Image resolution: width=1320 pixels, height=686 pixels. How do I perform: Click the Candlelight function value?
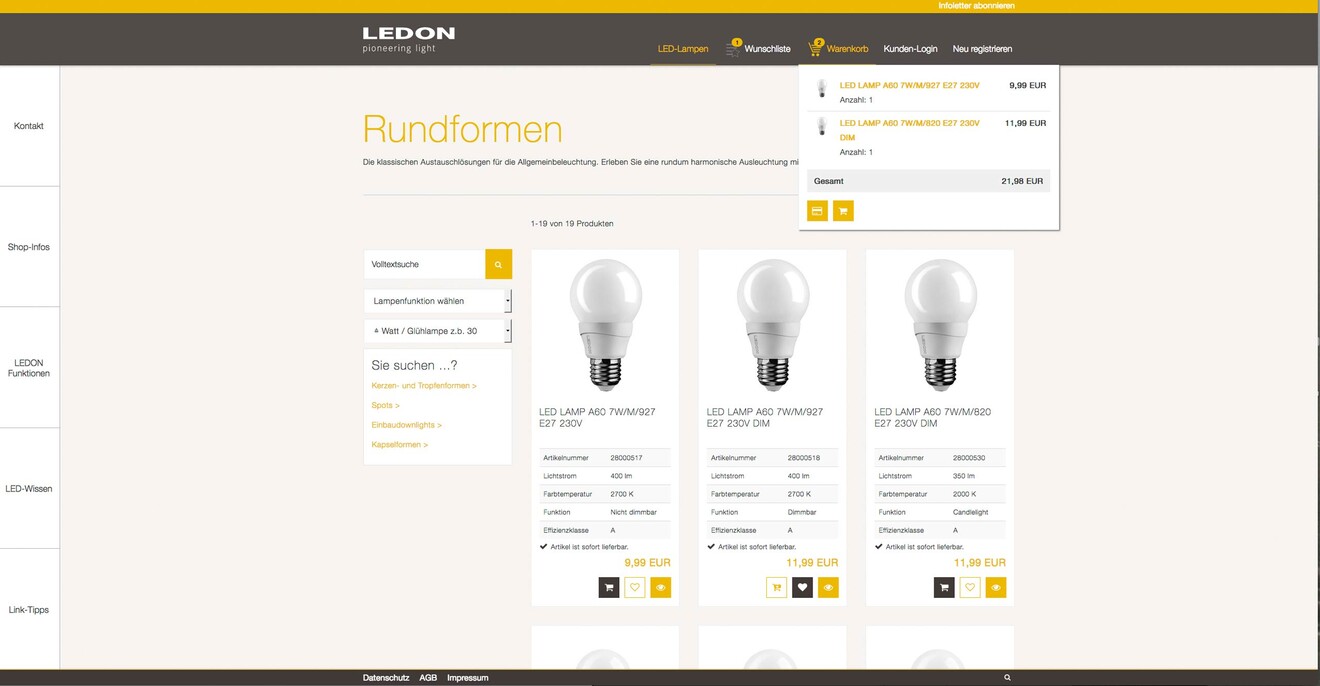click(971, 512)
